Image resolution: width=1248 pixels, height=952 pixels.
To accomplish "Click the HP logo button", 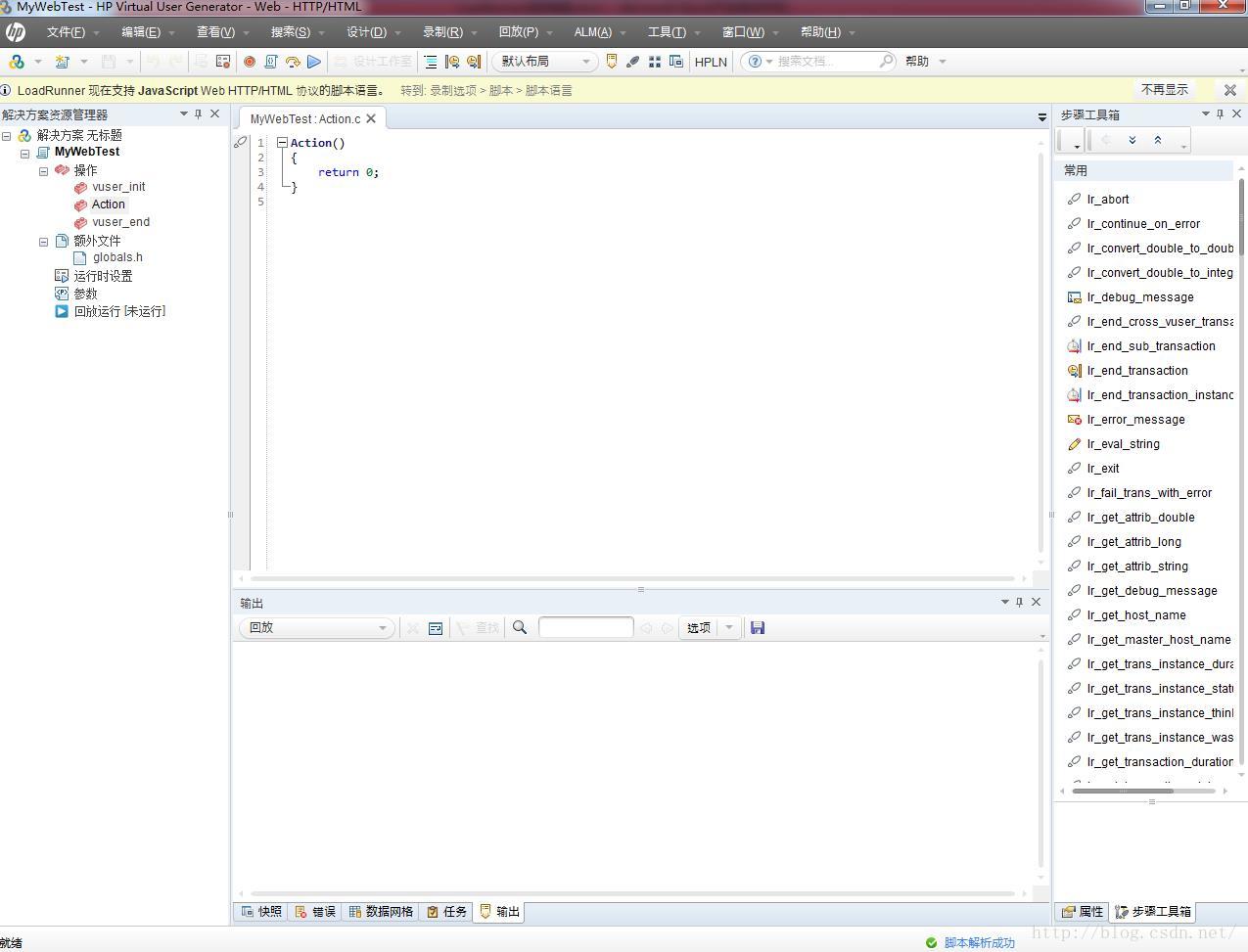I will point(15,32).
